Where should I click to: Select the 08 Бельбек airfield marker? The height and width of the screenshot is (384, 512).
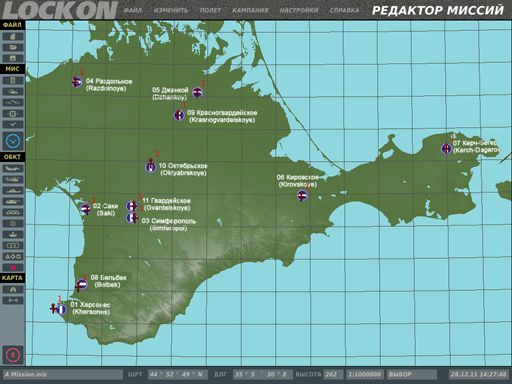point(81,284)
